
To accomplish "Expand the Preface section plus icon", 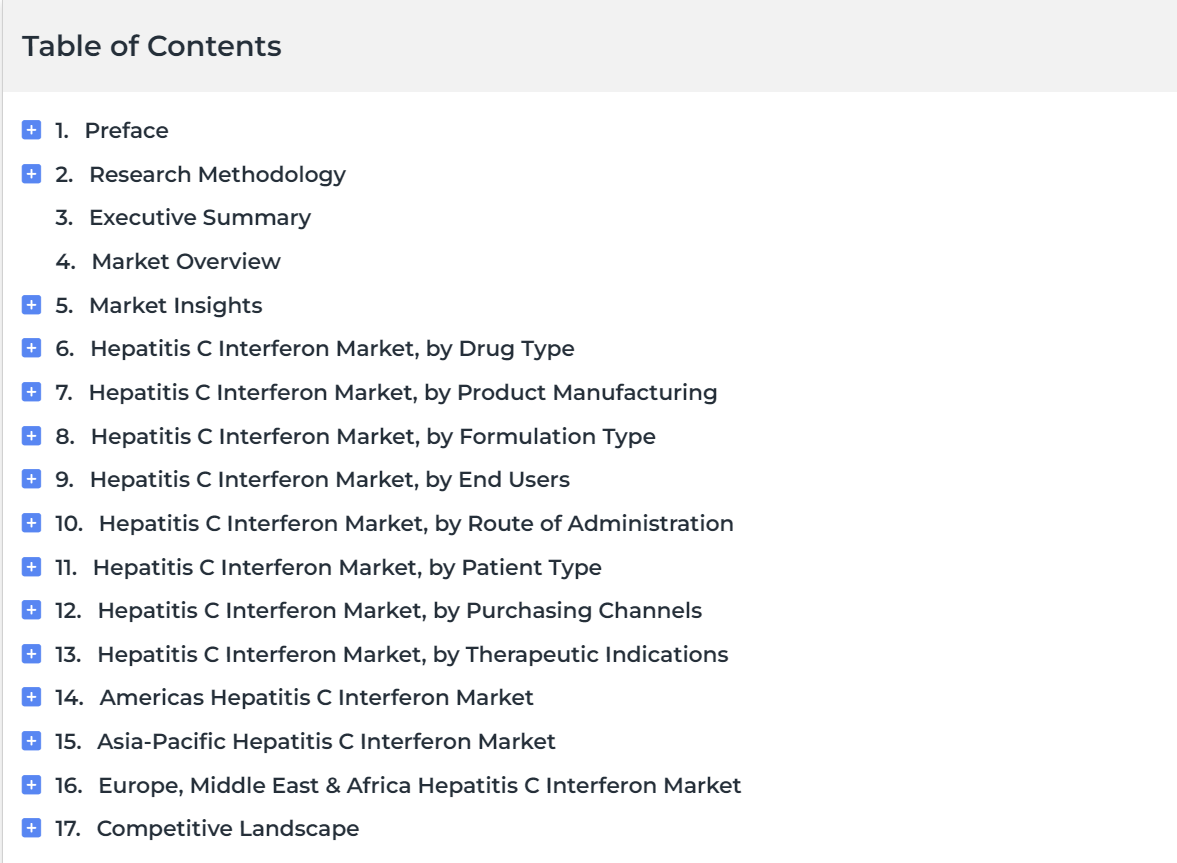I will click(32, 130).
